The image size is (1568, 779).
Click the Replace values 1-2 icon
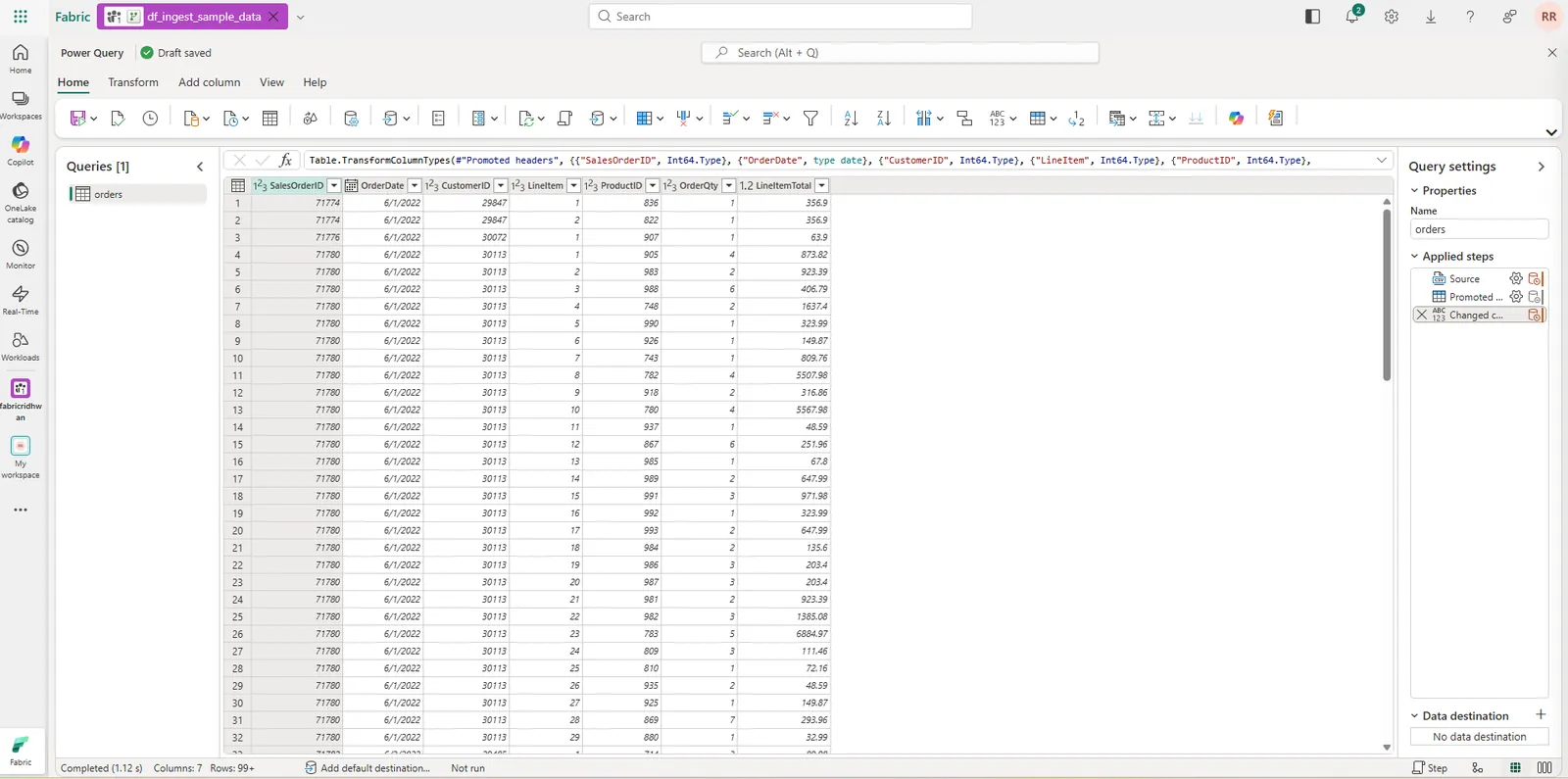coord(1076,118)
